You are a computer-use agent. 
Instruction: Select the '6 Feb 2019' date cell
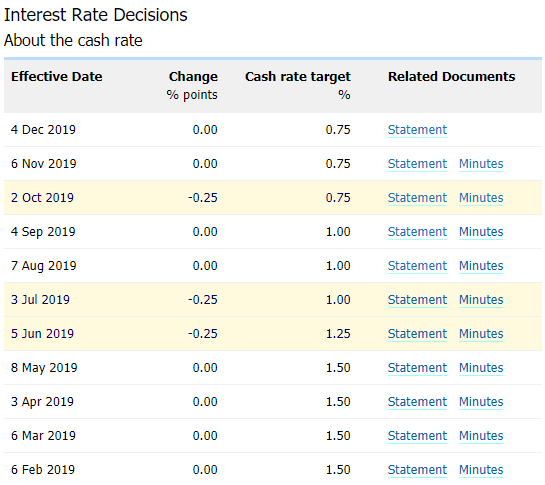coord(43,470)
